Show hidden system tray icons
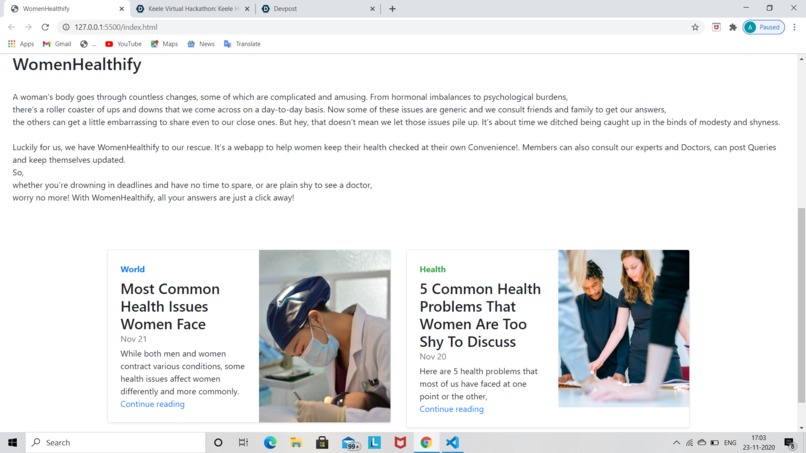Viewport: 806px width, 453px height. tap(676, 443)
